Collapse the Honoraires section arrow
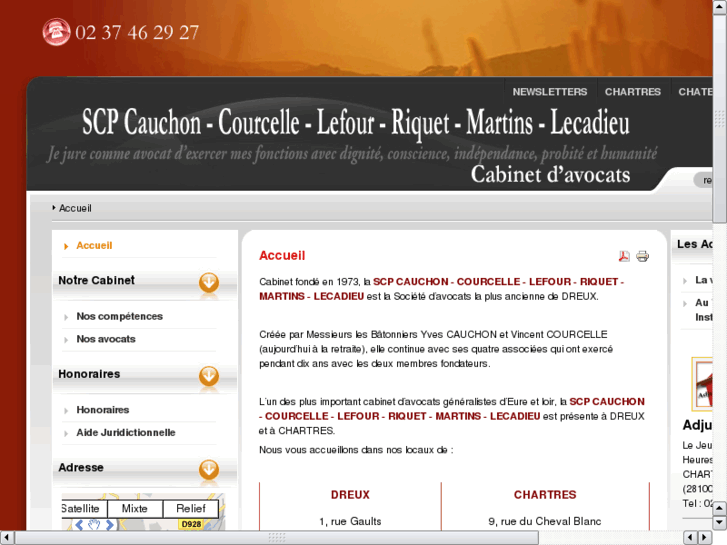 pos(209,376)
